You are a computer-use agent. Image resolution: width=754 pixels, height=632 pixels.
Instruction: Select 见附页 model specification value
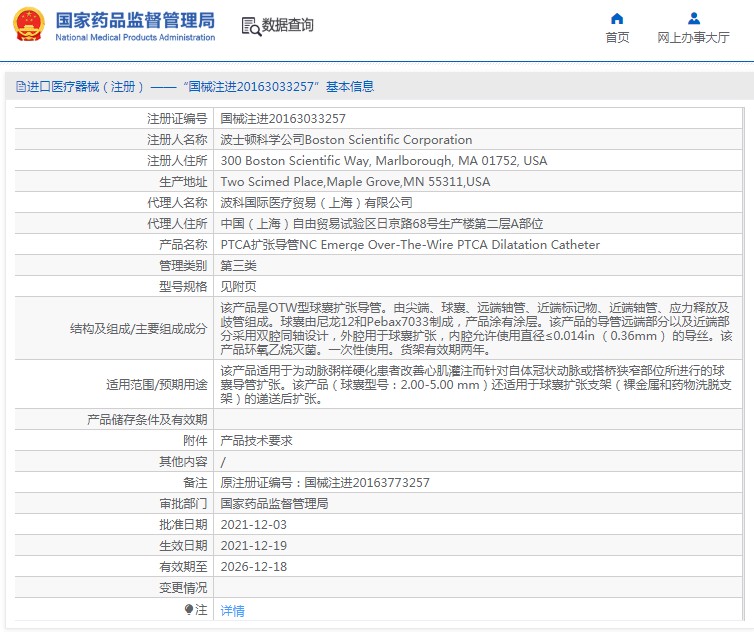coord(239,287)
